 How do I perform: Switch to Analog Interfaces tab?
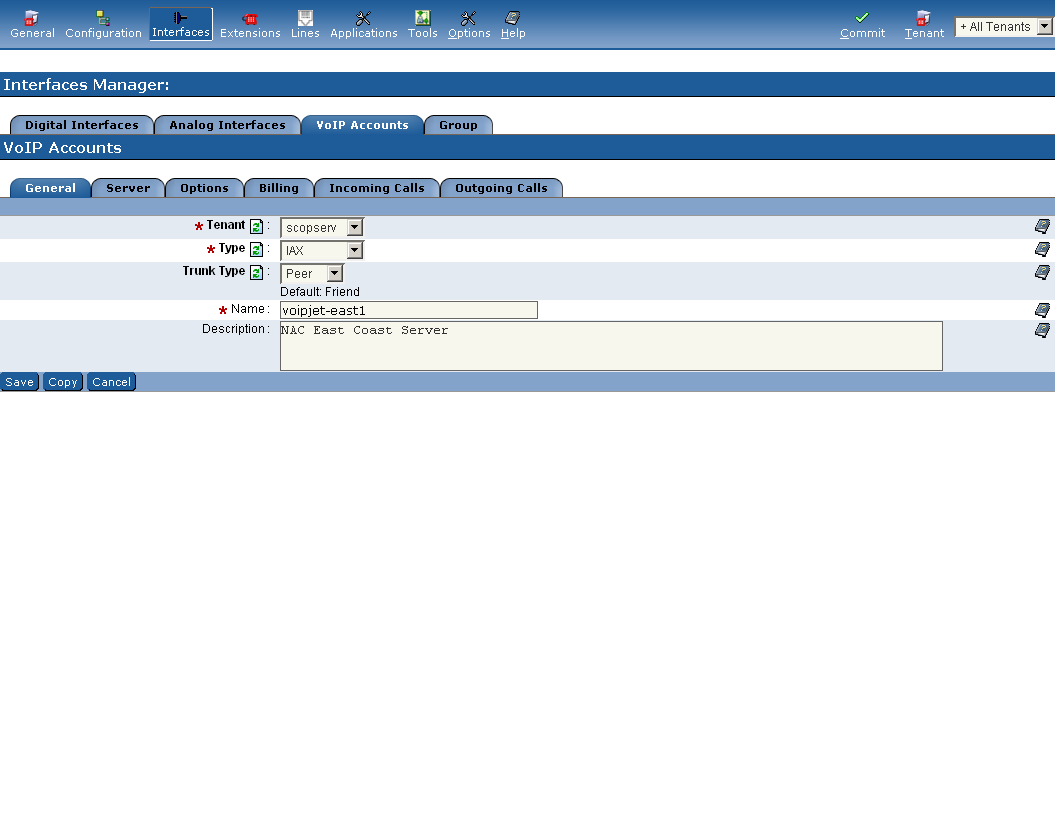click(227, 124)
